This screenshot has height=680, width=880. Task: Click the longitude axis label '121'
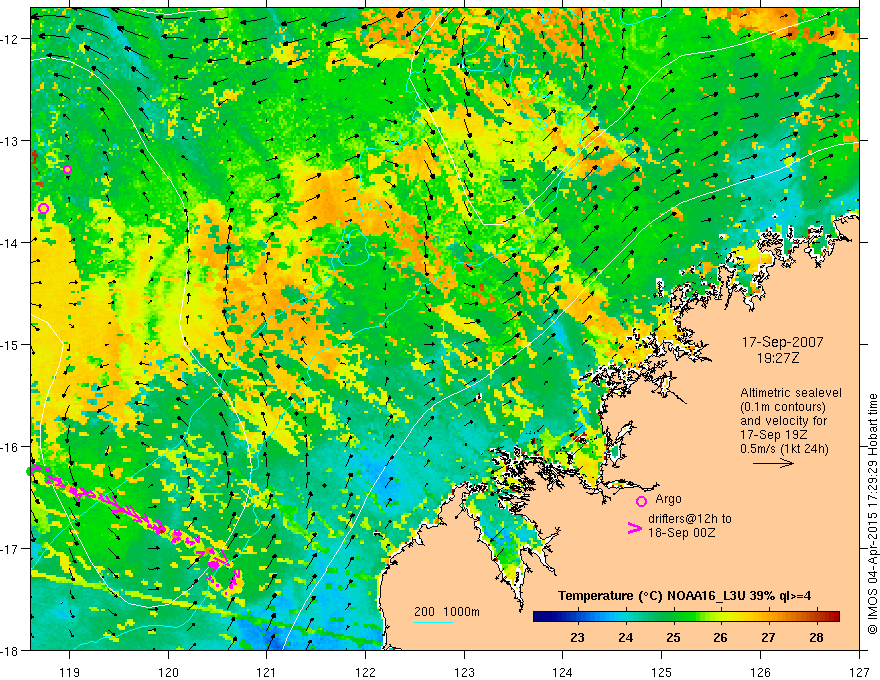267,672
